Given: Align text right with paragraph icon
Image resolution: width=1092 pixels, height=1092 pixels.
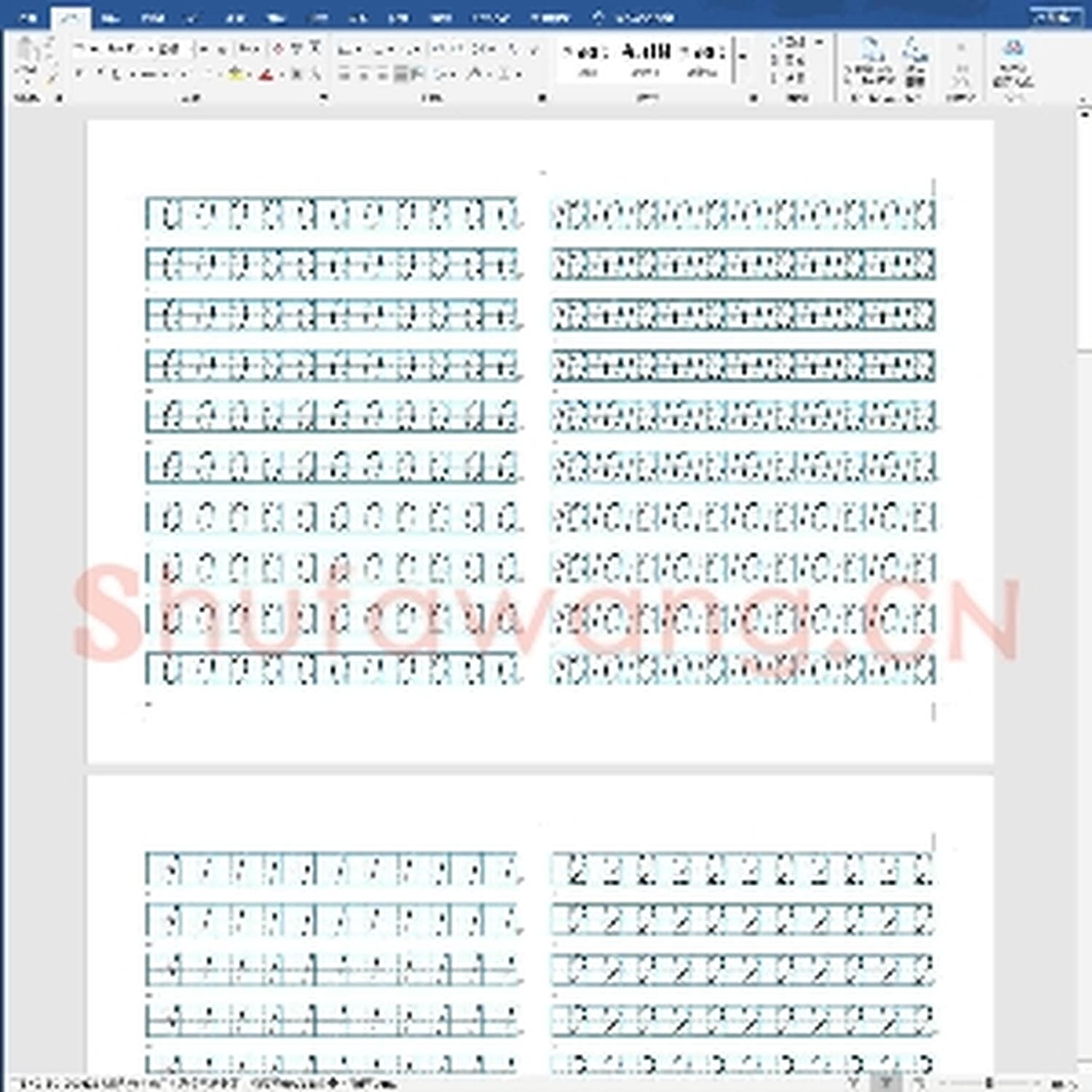Looking at the screenshot, I should (381, 74).
